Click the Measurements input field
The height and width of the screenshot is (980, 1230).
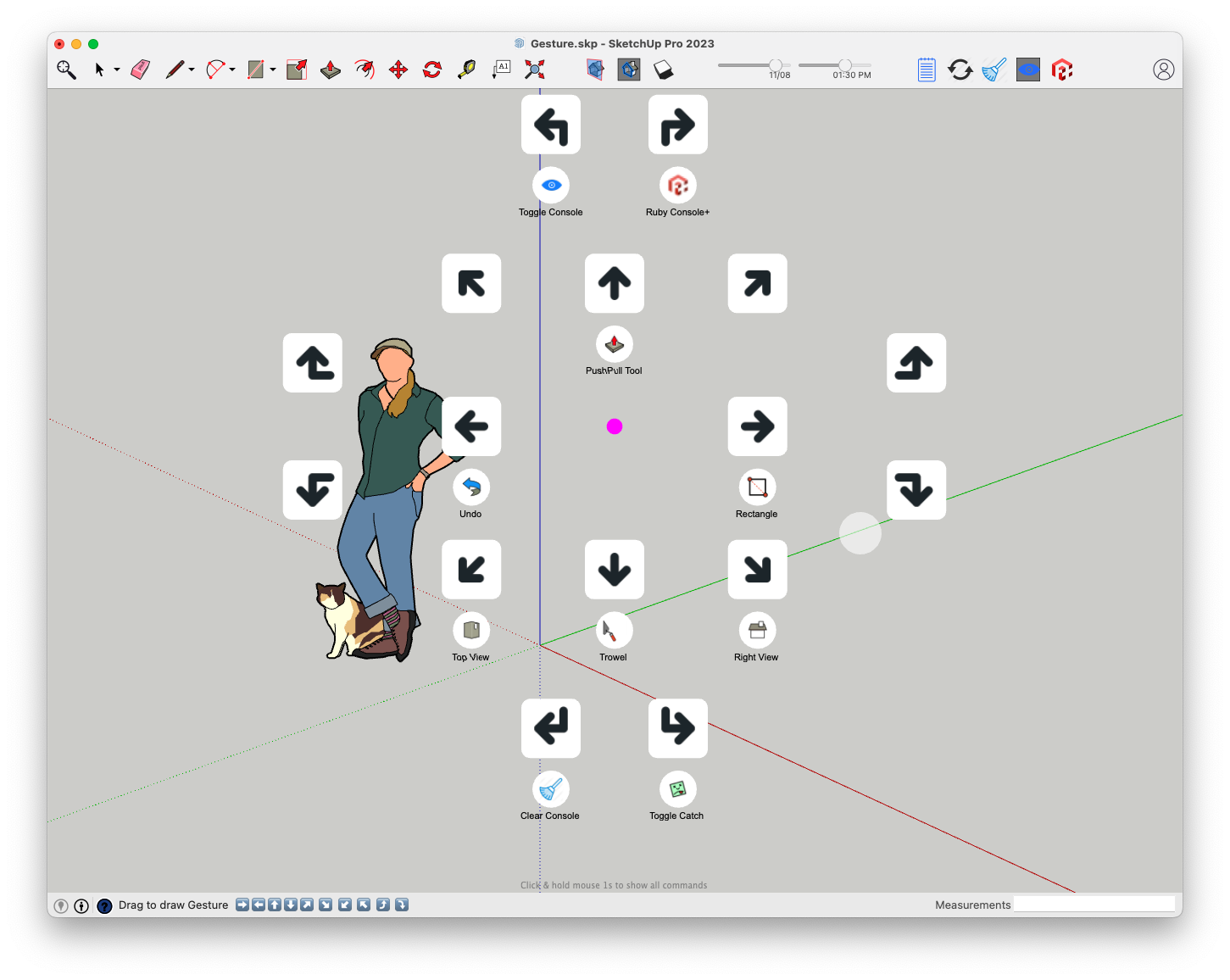1094,905
